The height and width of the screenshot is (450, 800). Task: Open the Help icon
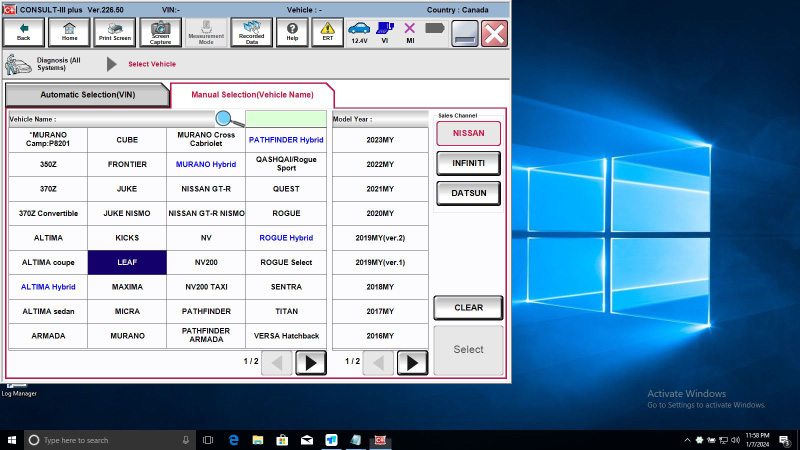click(x=292, y=33)
